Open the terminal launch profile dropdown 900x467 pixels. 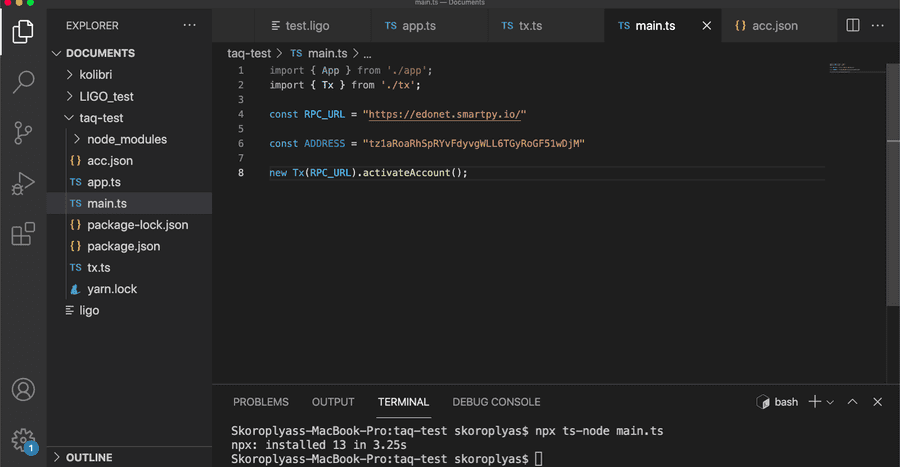click(x=831, y=402)
